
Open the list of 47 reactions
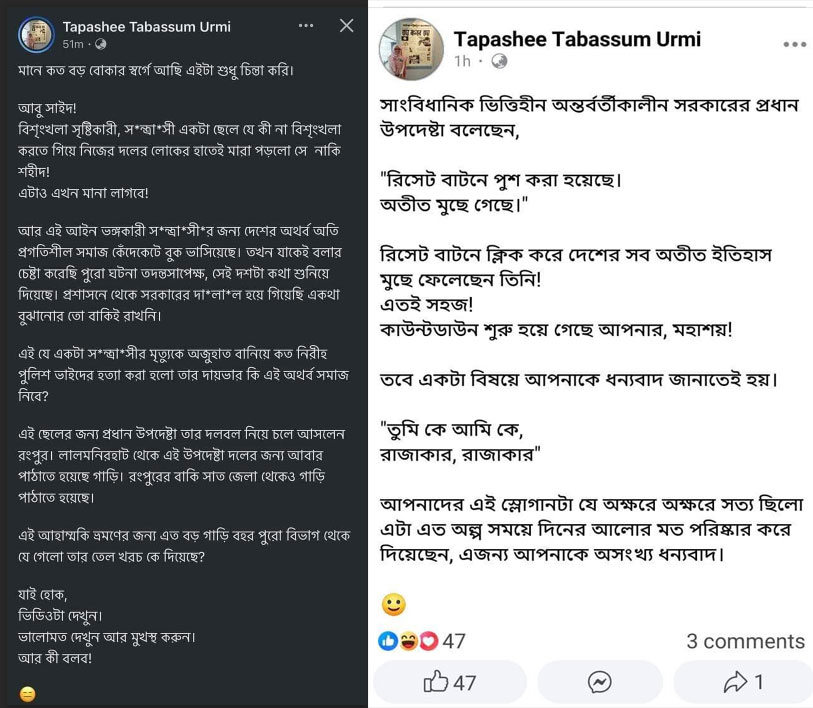click(454, 641)
